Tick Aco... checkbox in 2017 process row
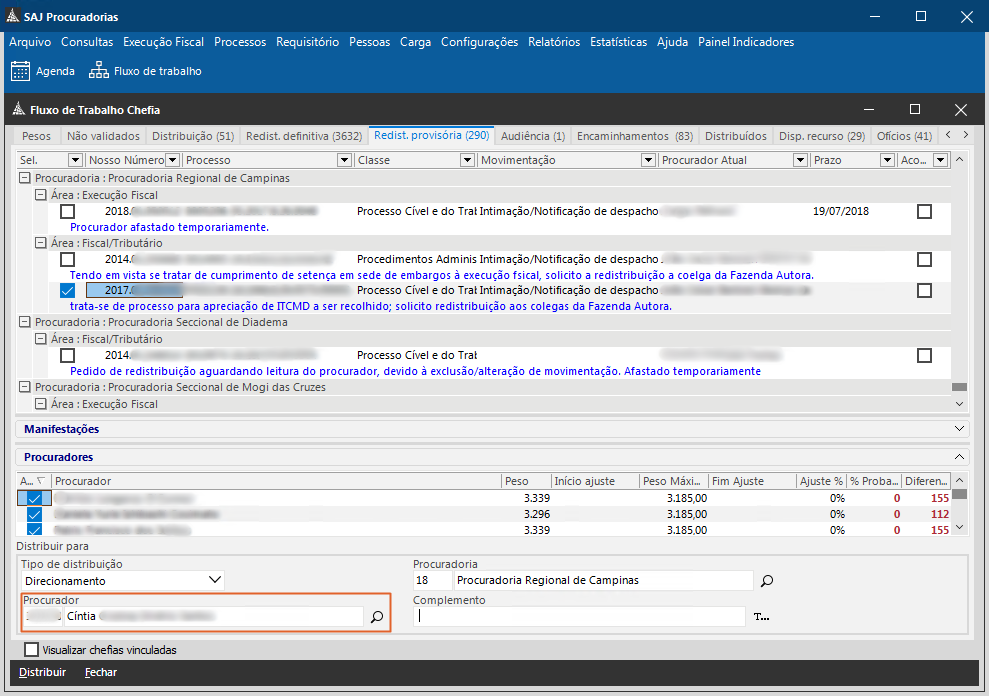 (924, 290)
